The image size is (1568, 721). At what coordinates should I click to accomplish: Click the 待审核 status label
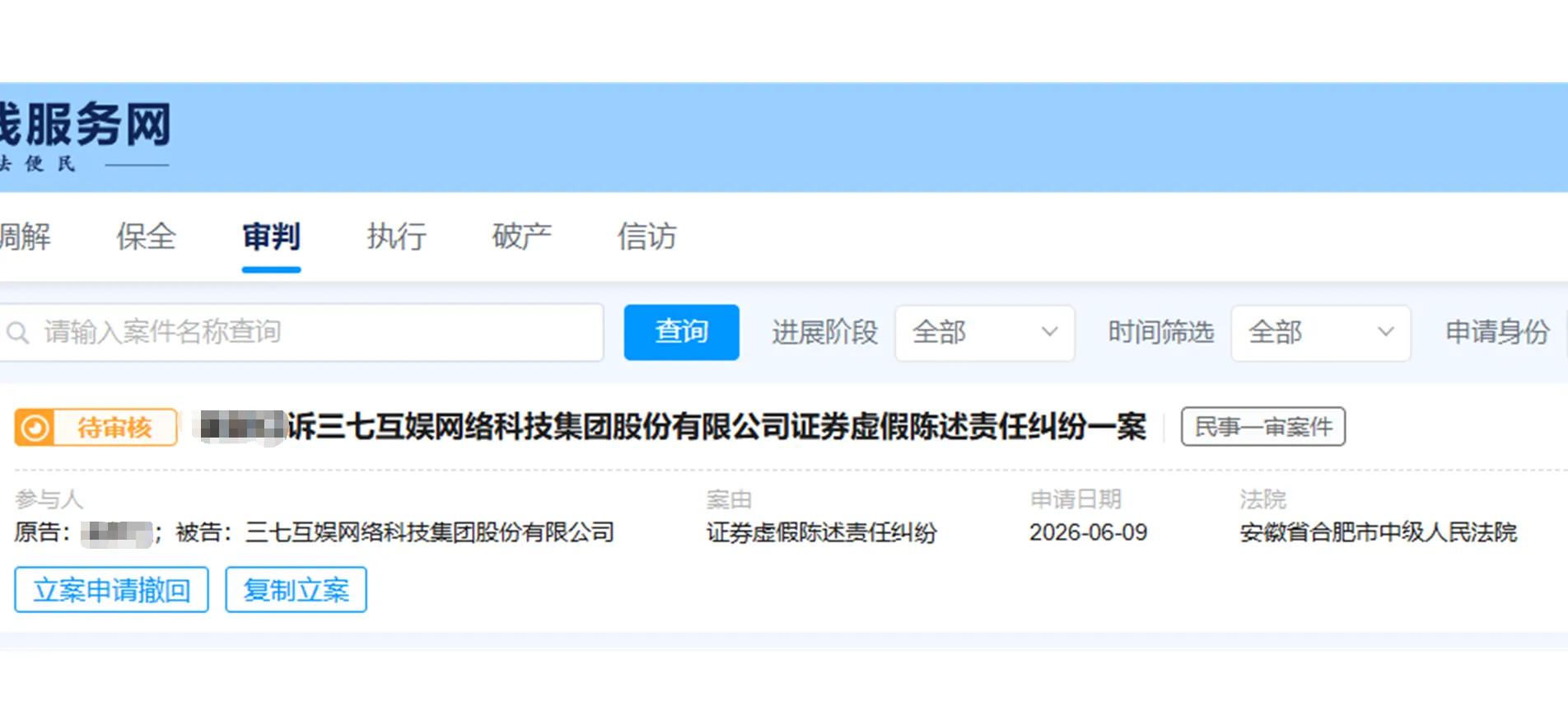[x=114, y=428]
